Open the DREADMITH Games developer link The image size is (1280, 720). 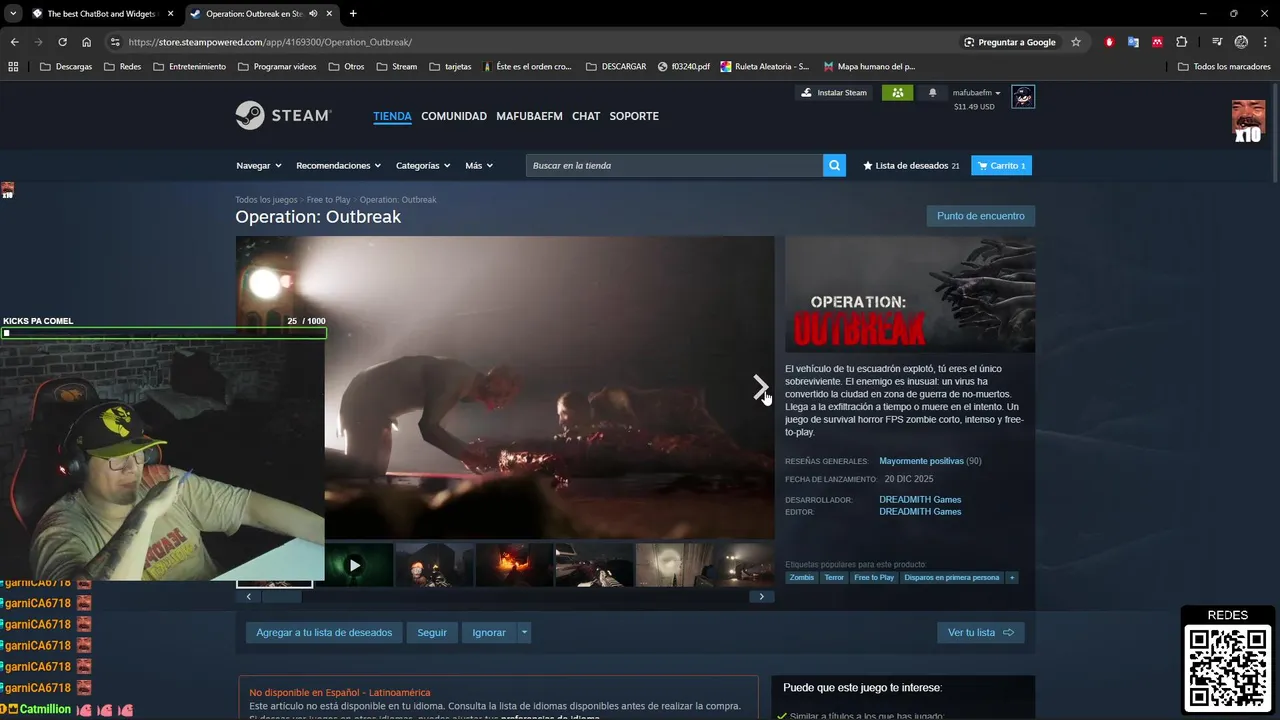coord(920,499)
